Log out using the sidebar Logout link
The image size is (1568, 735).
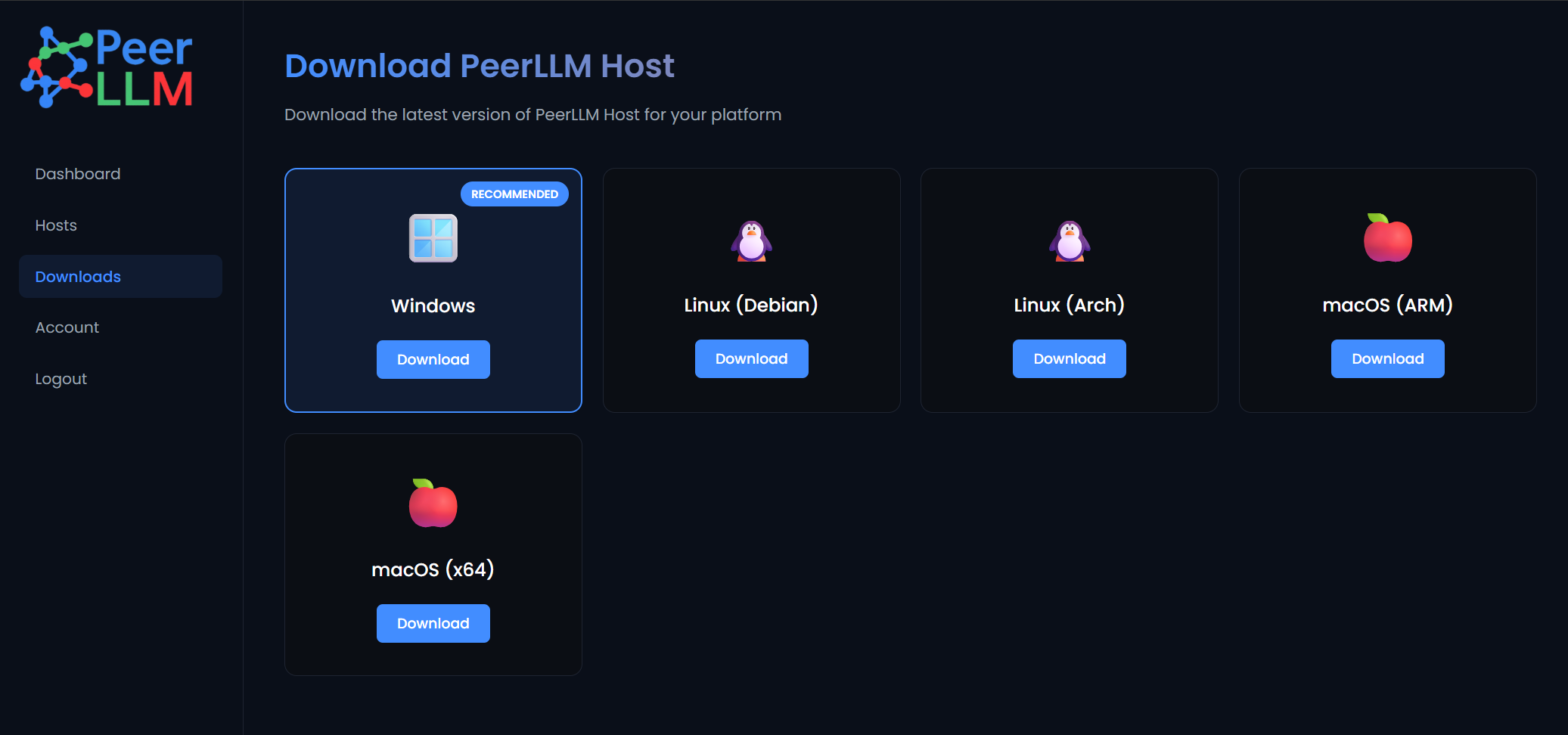(x=61, y=379)
